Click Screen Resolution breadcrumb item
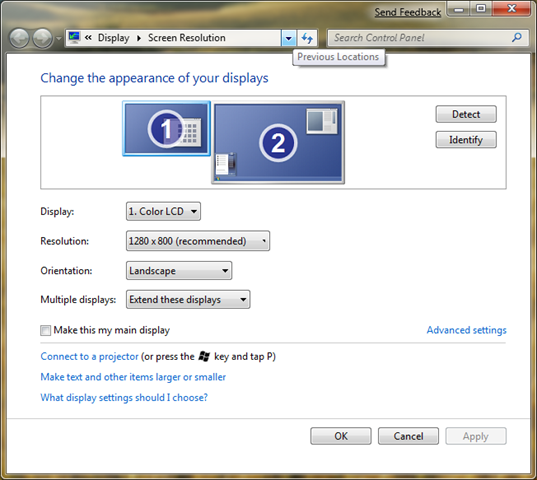The height and width of the screenshot is (480, 537). 187,38
